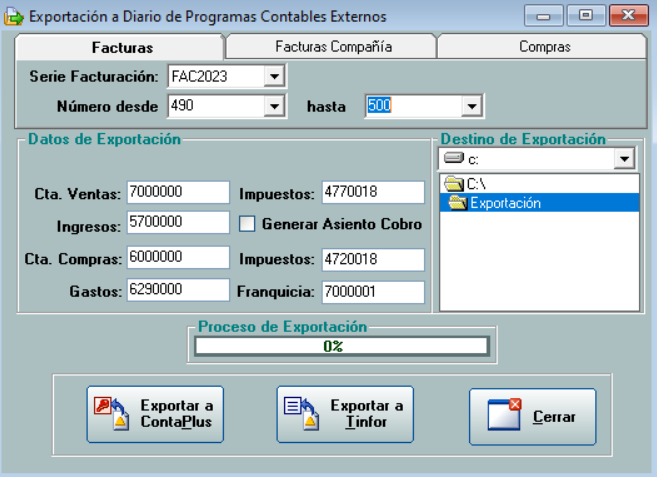This screenshot has width=657, height=477.
Task: Click the drive icon in destination combo
Action: click(453, 159)
